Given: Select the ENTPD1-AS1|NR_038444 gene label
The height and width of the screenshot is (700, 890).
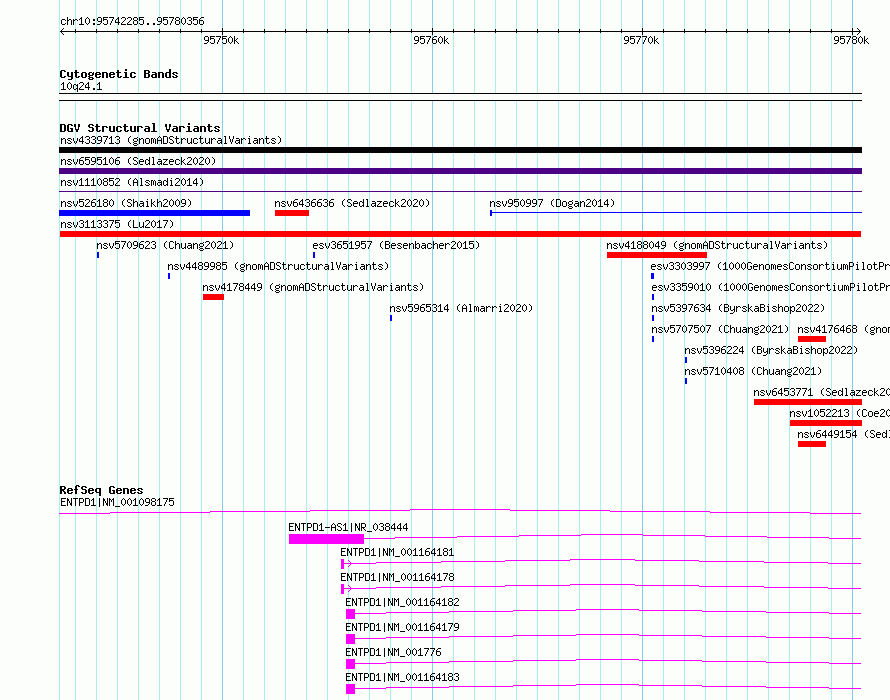Looking at the screenshot, I should (348, 527).
